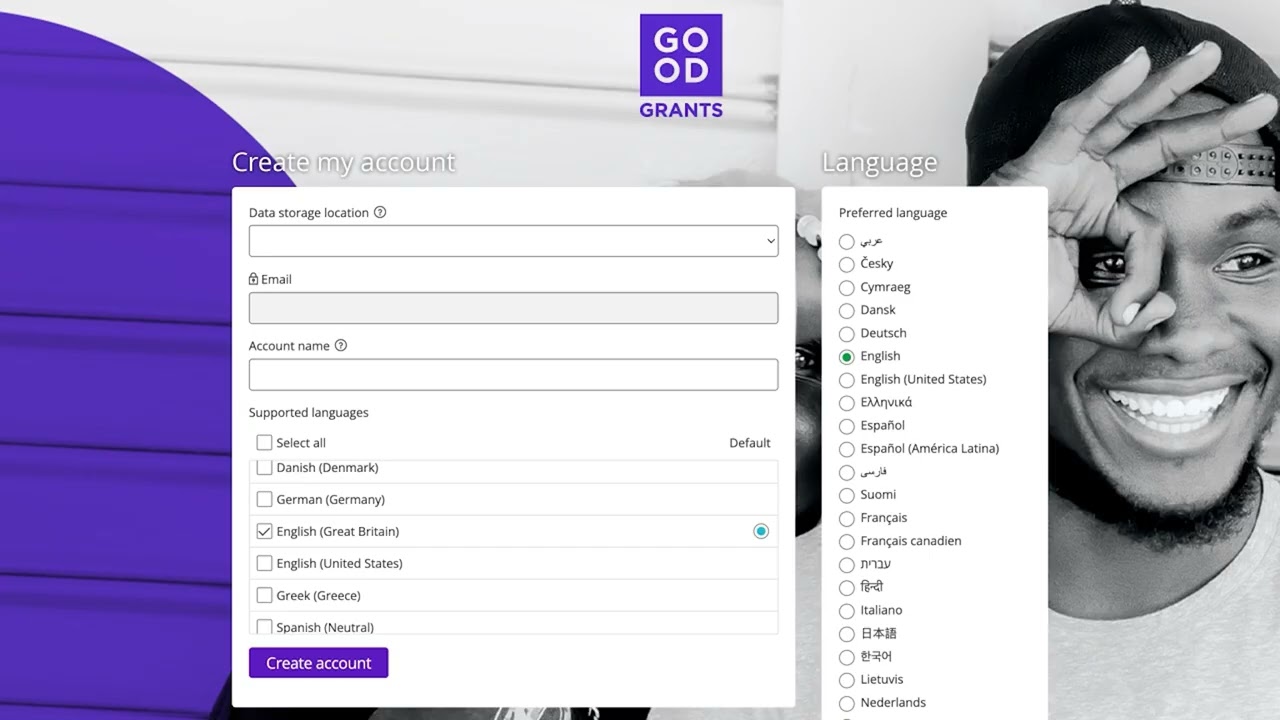
Task: Select Ελληνικά as preferred language
Action: [x=847, y=403]
